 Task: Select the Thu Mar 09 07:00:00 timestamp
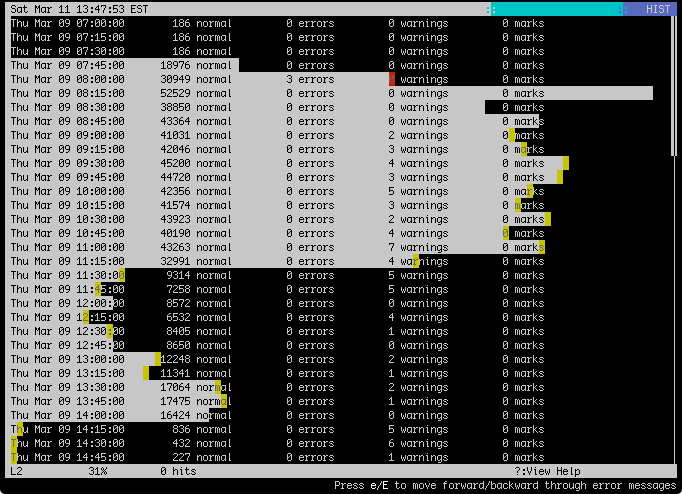(68, 23)
